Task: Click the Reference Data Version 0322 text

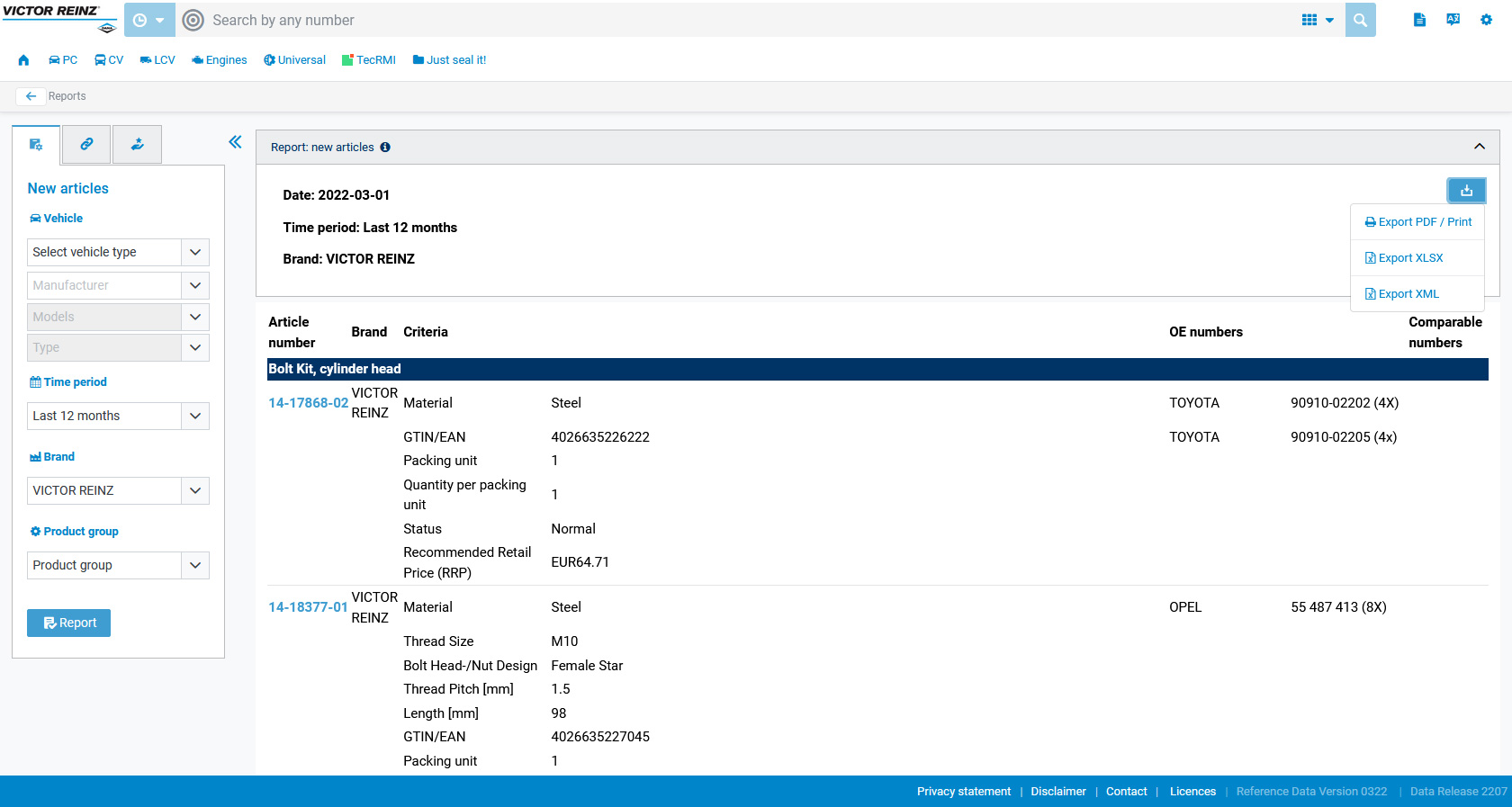Action: coord(1311,792)
